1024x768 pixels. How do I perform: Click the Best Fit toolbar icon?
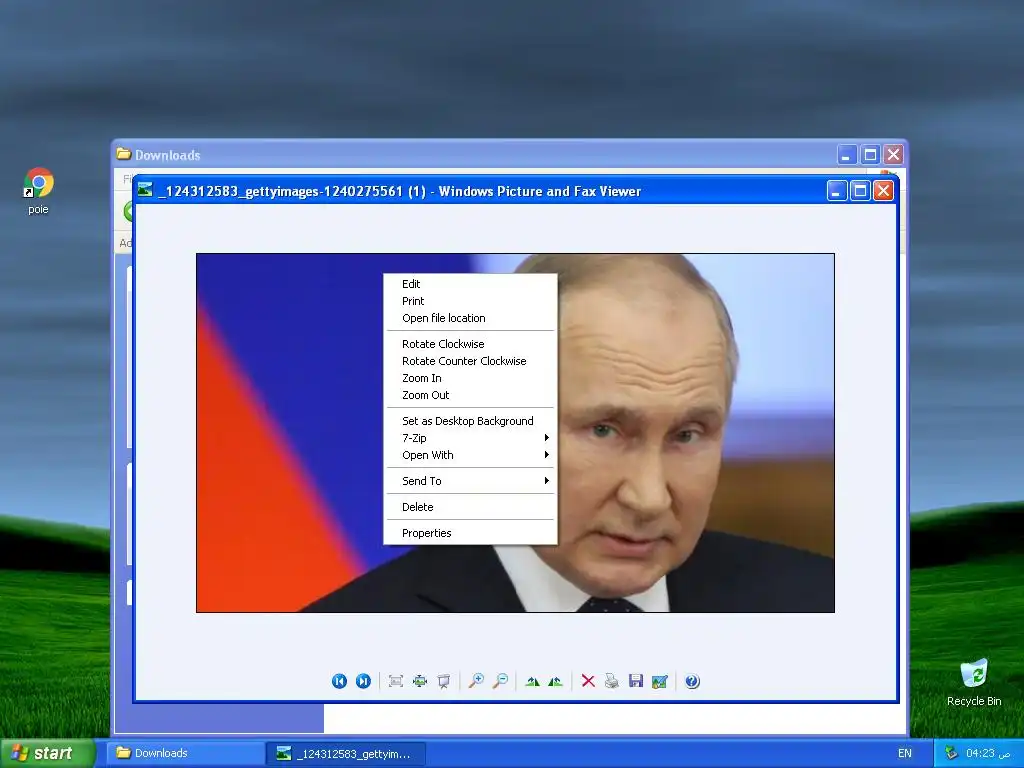click(x=419, y=681)
